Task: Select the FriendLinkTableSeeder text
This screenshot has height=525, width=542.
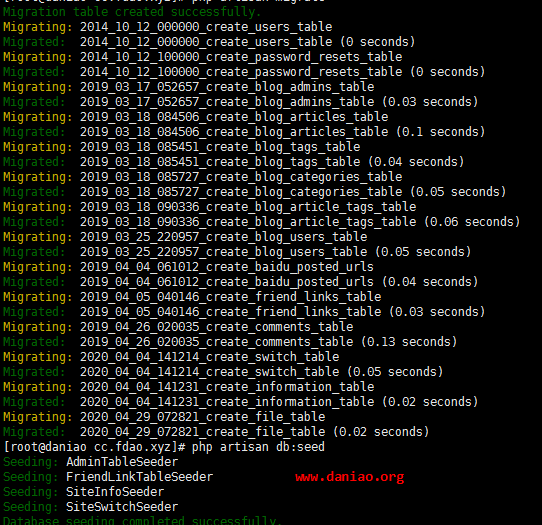Action: tap(140, 477)
